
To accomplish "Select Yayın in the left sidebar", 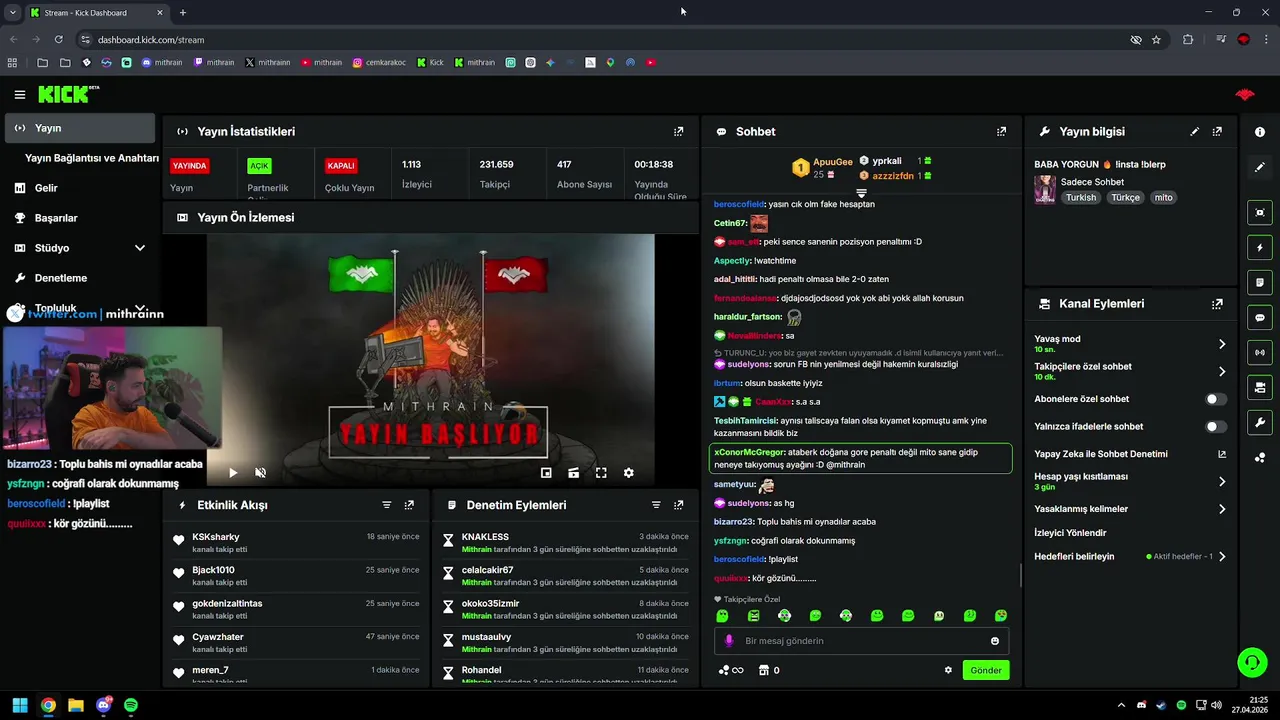I will click(80, 128).
